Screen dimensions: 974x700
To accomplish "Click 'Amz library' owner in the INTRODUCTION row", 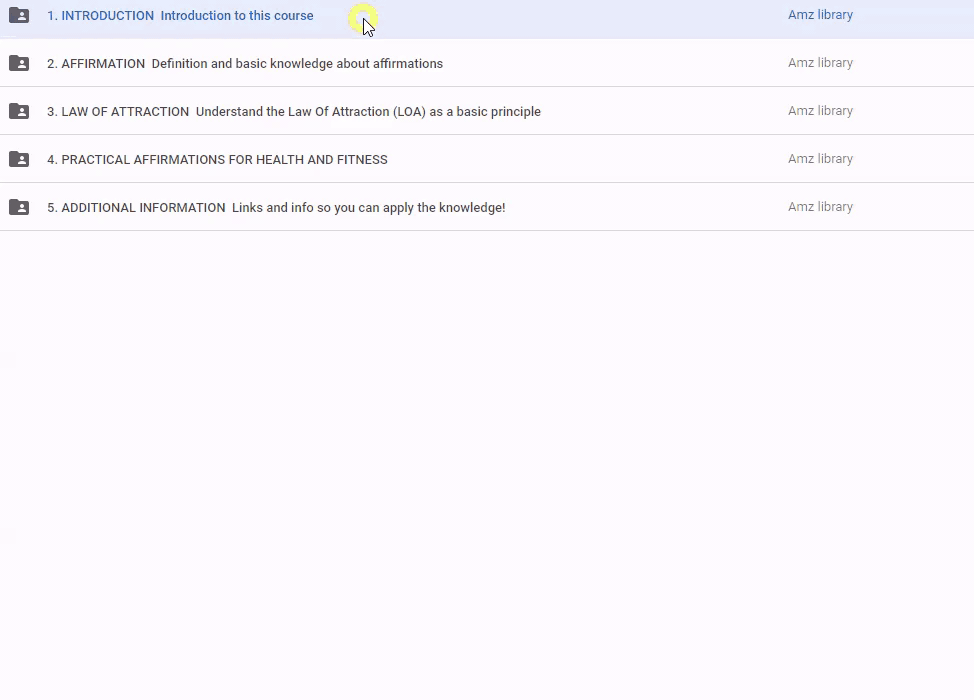I will point(820,15).
